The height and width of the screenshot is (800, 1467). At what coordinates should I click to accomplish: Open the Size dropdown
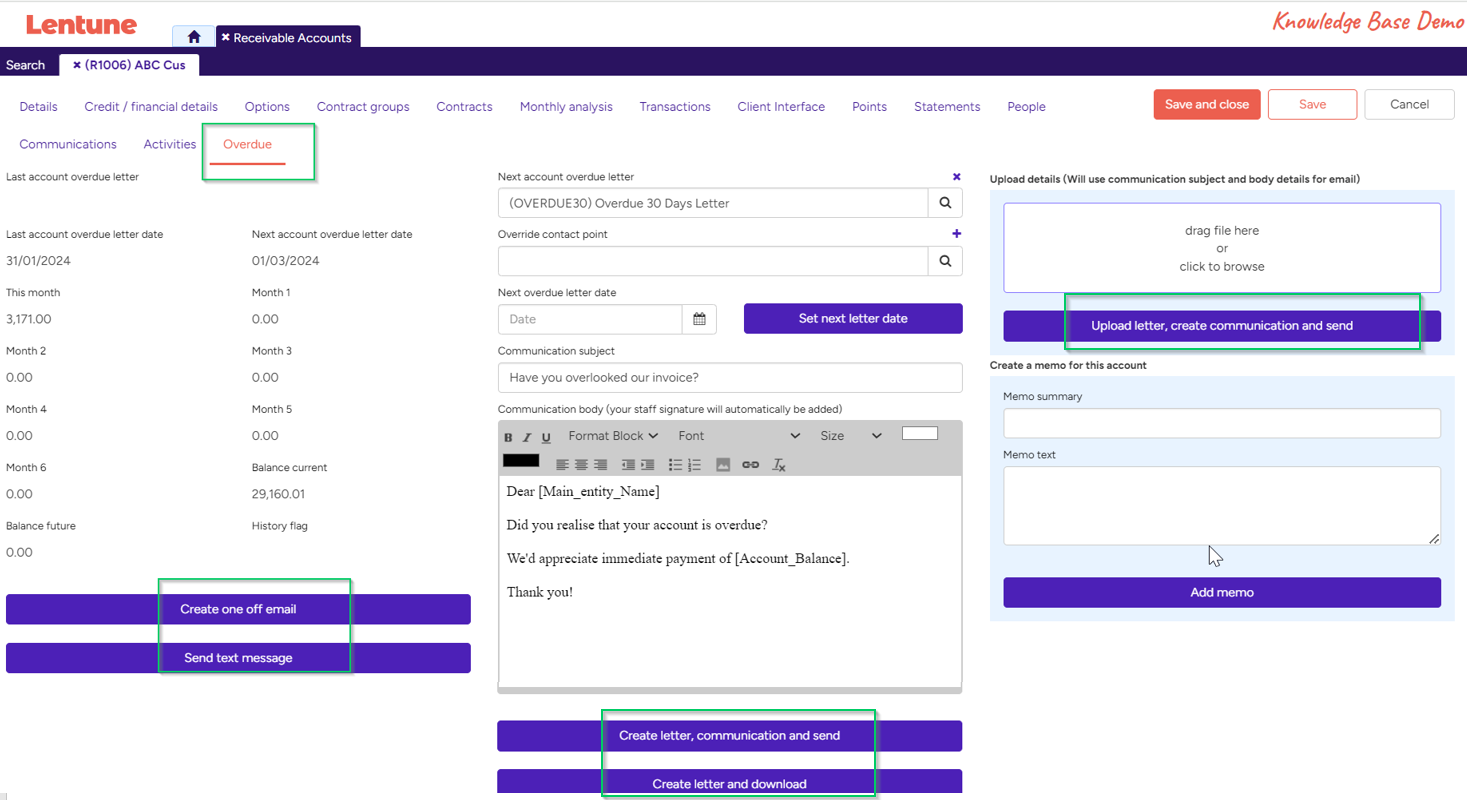pyautogui.click(x=851, y=436)
